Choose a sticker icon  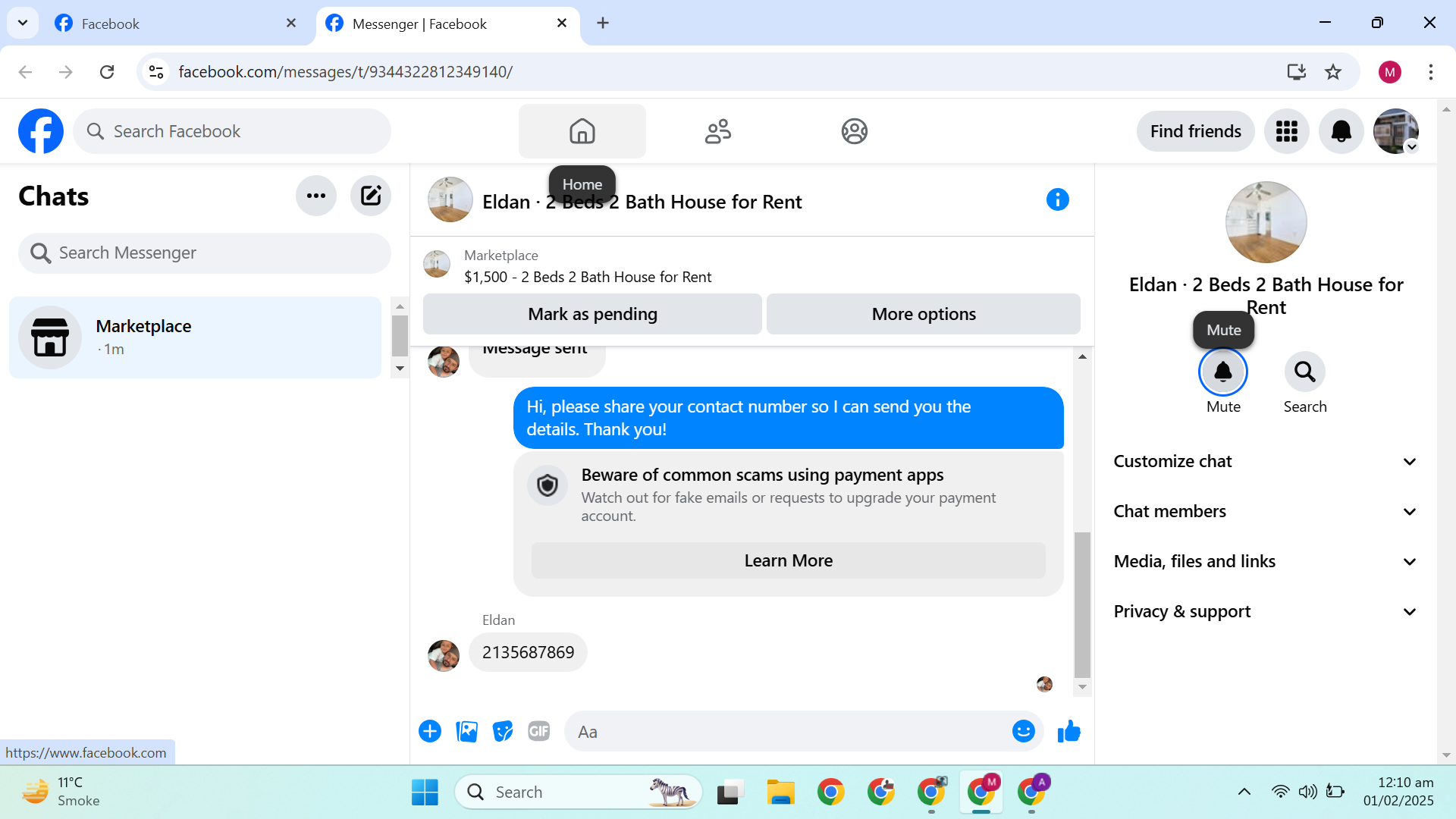click(x=503, y=731)
